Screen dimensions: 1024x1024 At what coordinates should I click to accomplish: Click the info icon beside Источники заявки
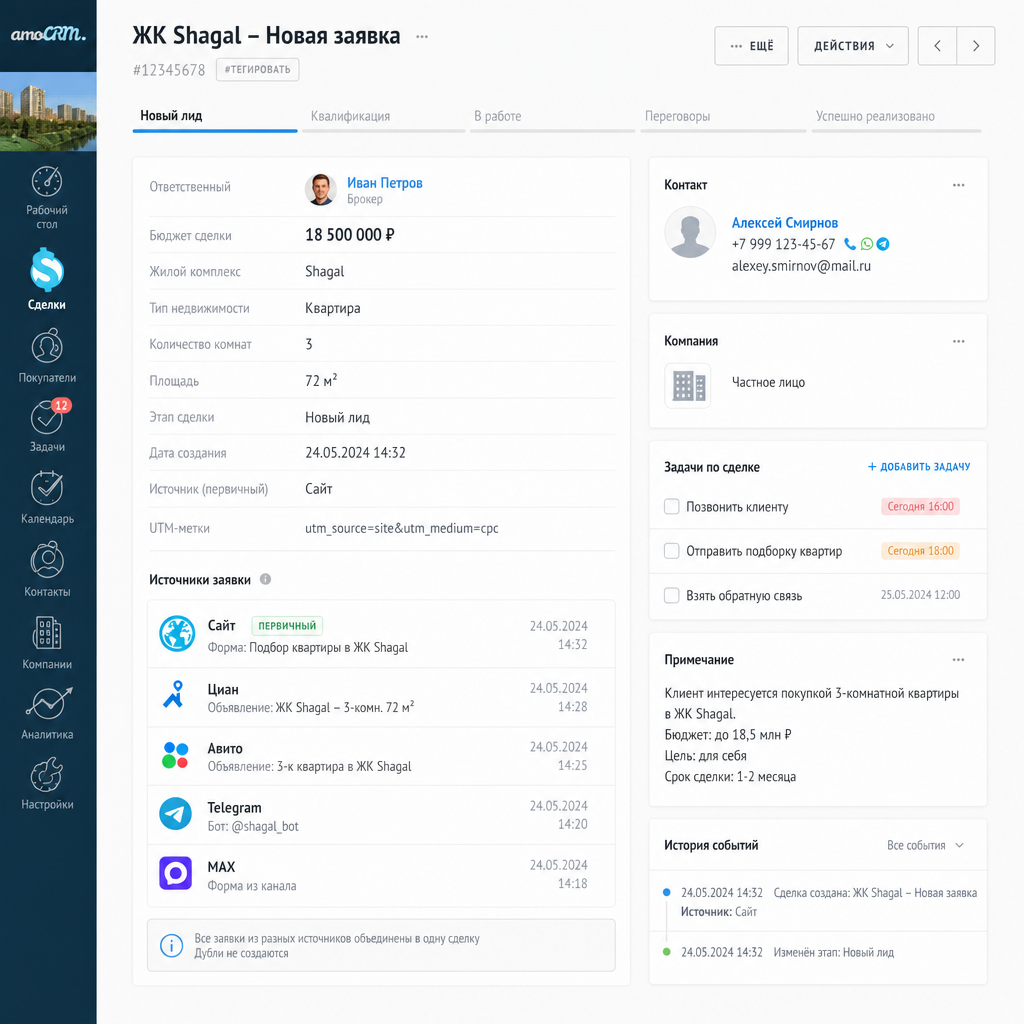point(265,579)
